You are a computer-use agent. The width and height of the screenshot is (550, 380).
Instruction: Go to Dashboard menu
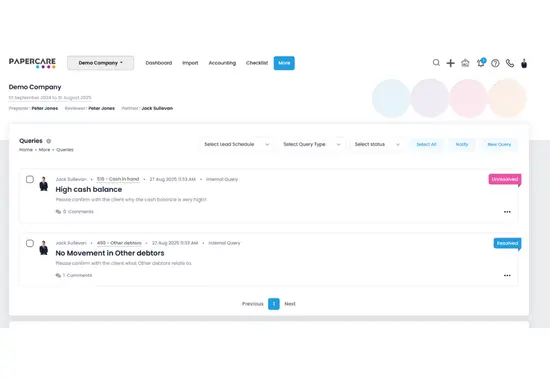159,63
